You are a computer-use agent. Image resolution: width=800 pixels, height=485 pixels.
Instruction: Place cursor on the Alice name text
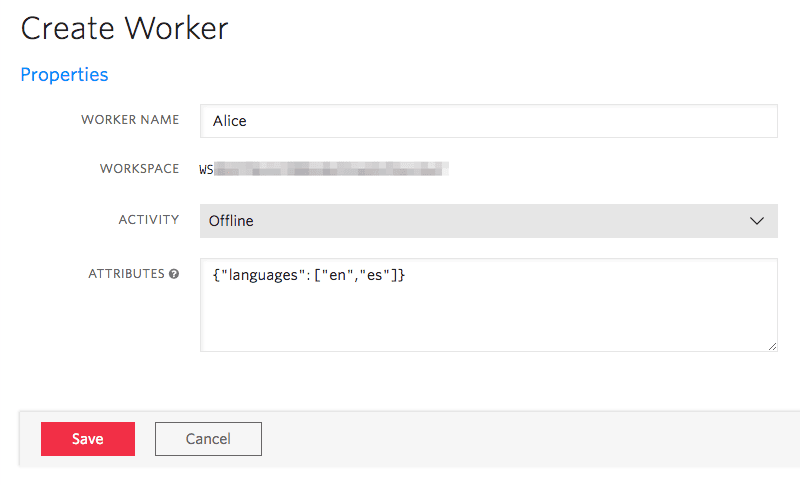click(229, 121)
